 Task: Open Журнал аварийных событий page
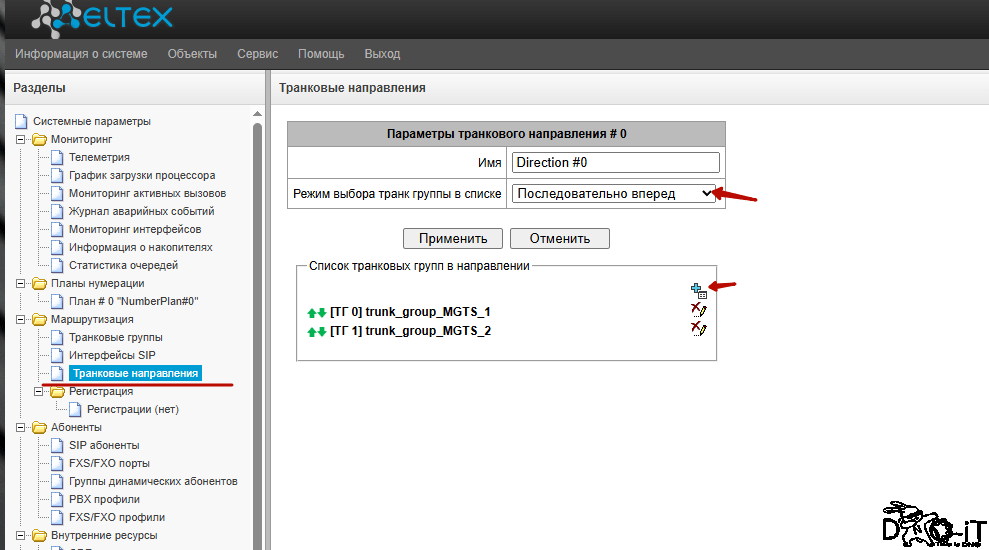142,211
